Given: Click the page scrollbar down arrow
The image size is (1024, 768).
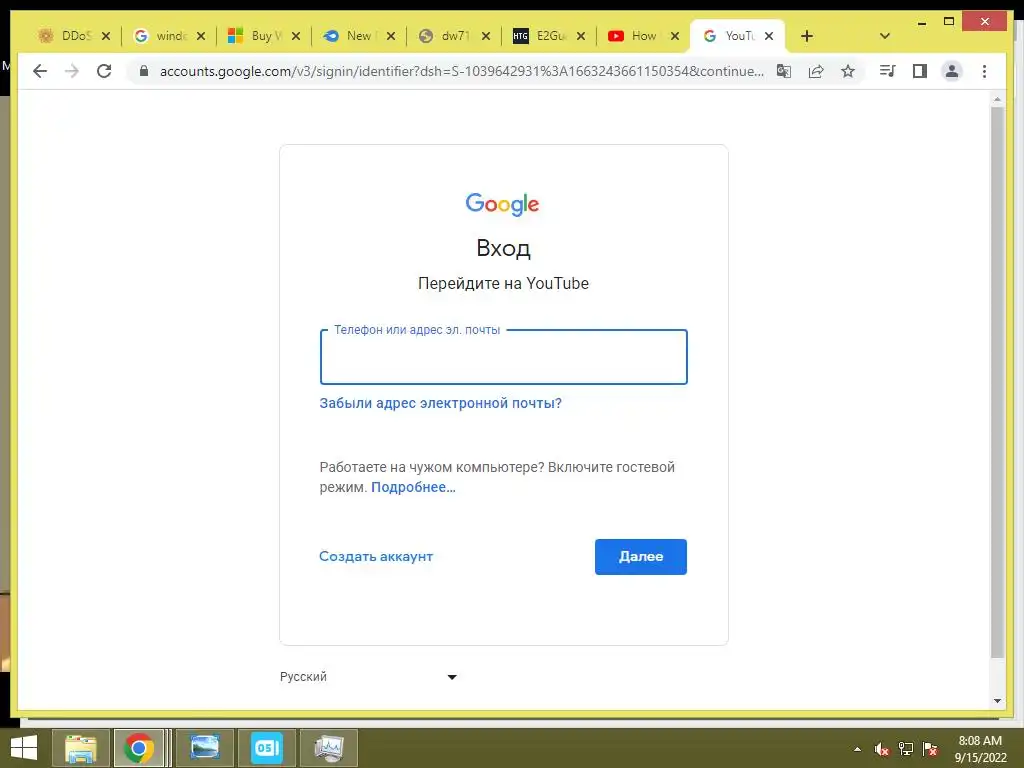Looking at the screenshot, I should pos(997,701).
